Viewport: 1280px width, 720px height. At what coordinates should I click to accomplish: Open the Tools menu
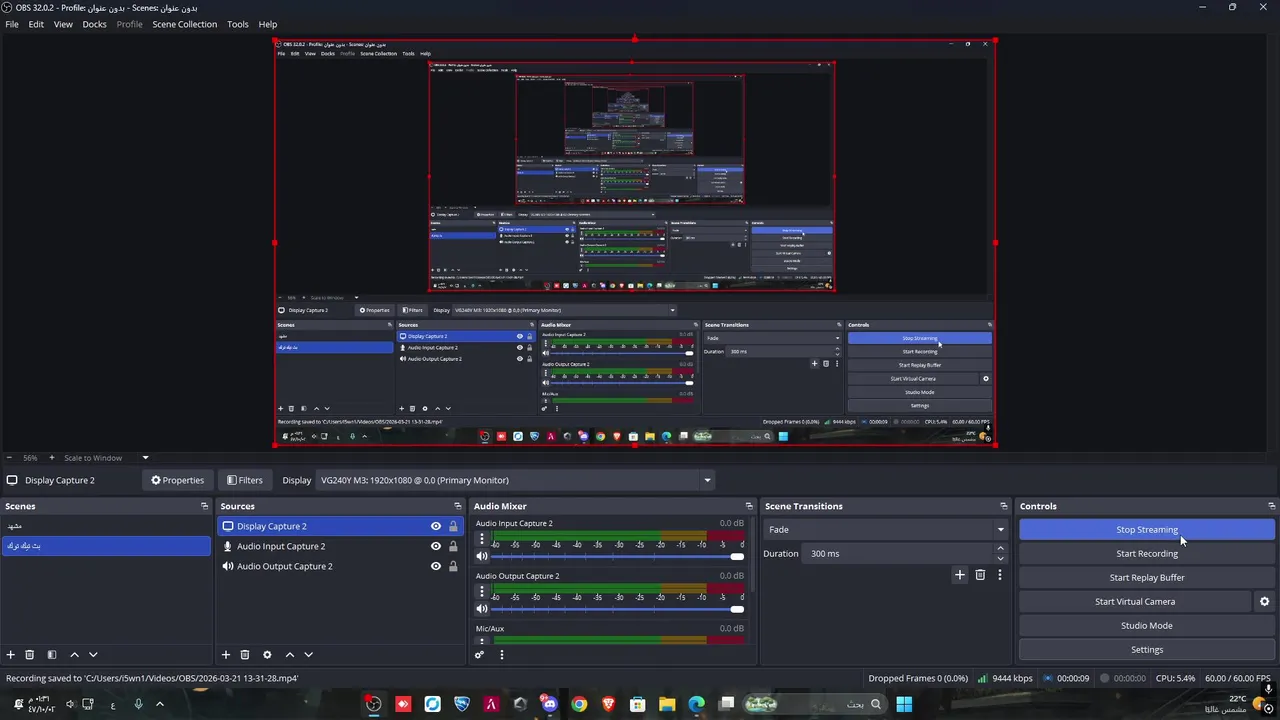pos(238,24)
